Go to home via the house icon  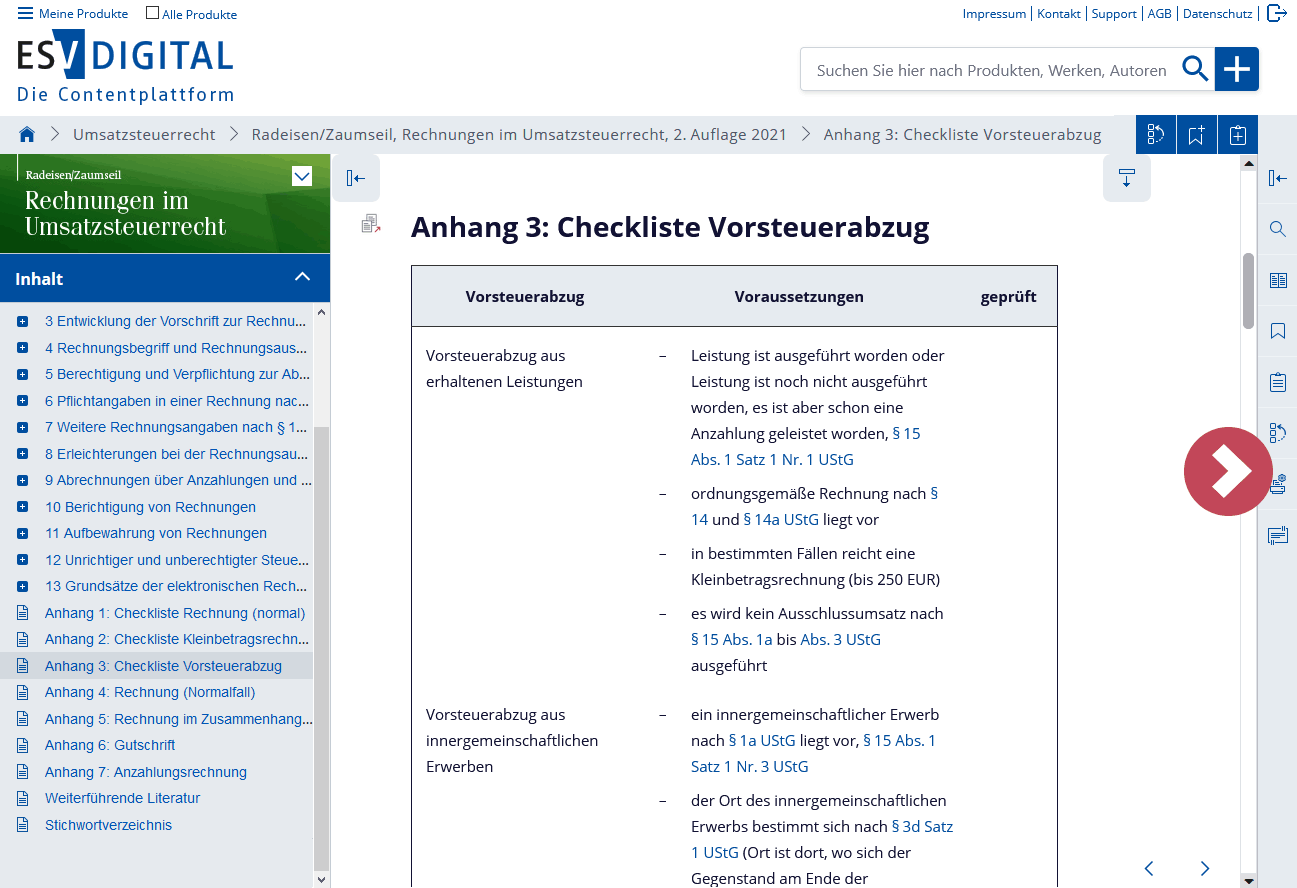pyautogui.click(x=27, y=134)
